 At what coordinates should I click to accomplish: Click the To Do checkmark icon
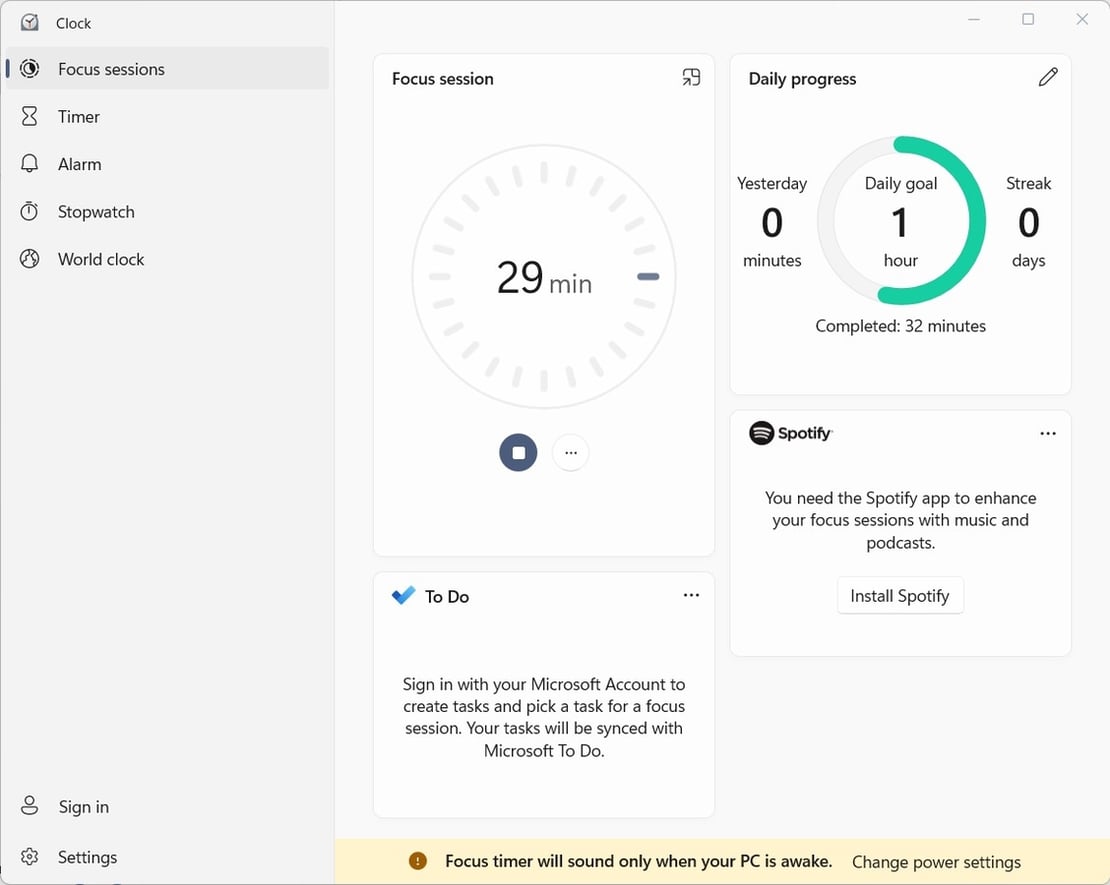click(x=404, y=595)
